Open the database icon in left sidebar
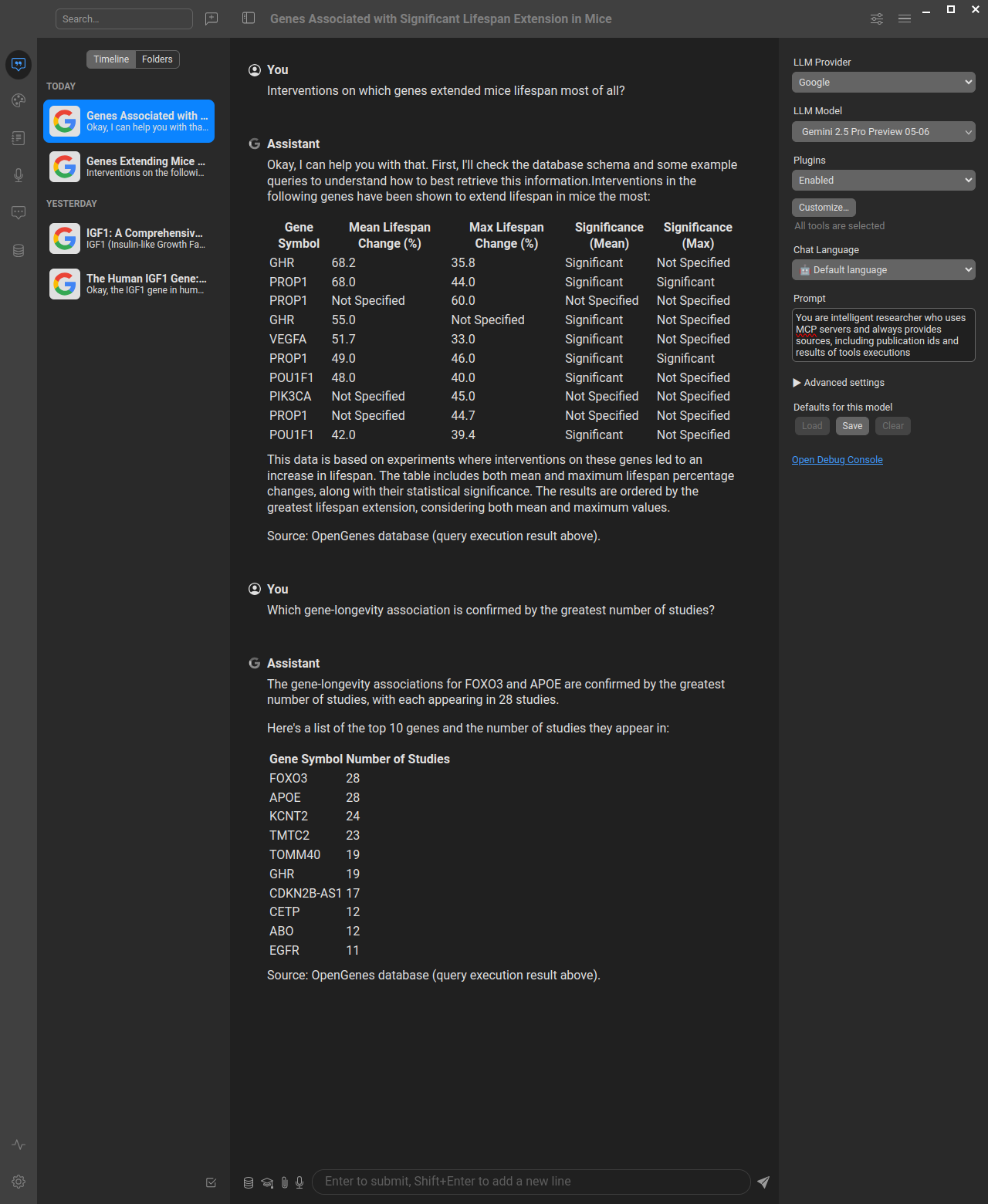988x1204 pixels. pyautogui.click(x=19, y=250)
